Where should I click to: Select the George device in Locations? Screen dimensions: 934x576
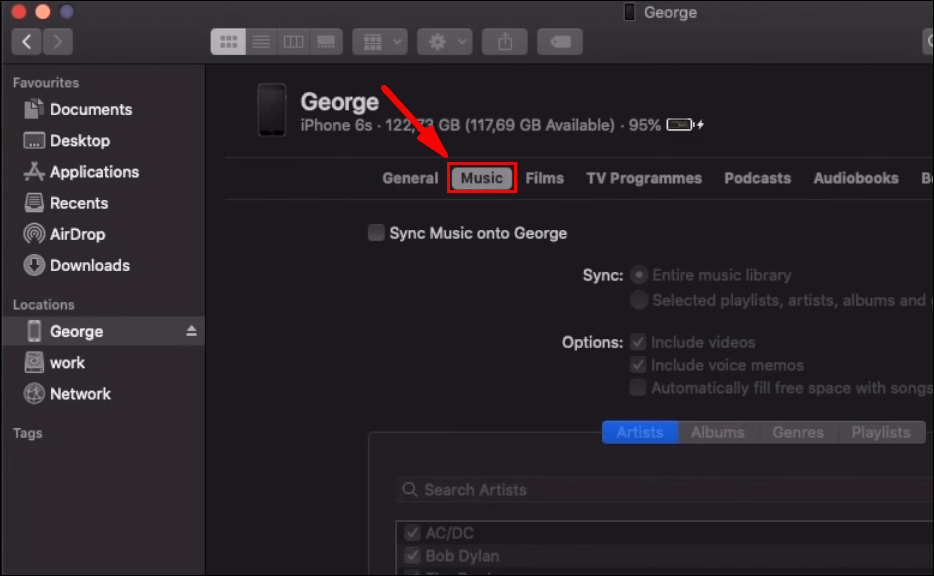[104, 331]
